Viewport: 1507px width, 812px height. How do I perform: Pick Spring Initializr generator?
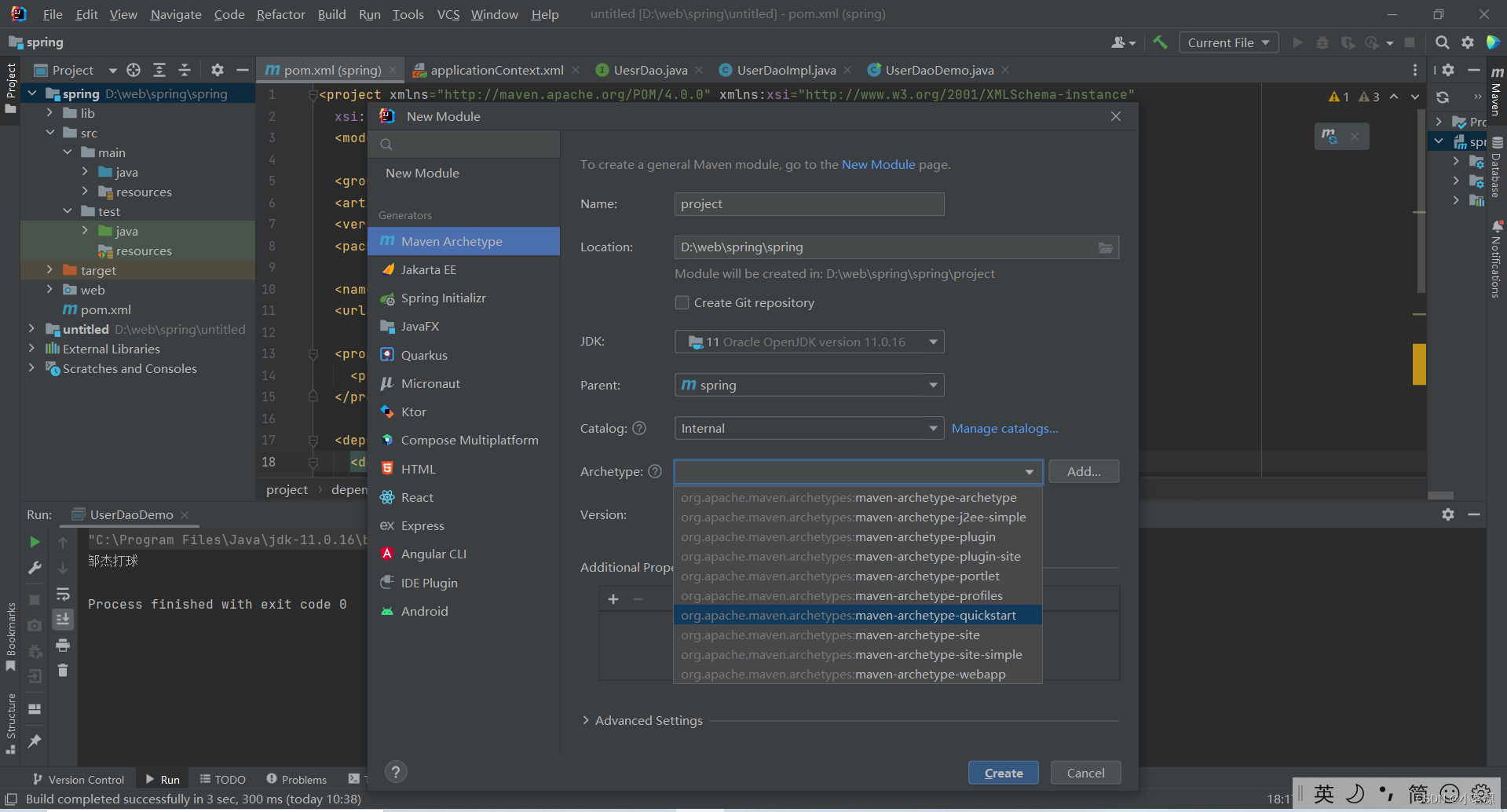point(463,298)
